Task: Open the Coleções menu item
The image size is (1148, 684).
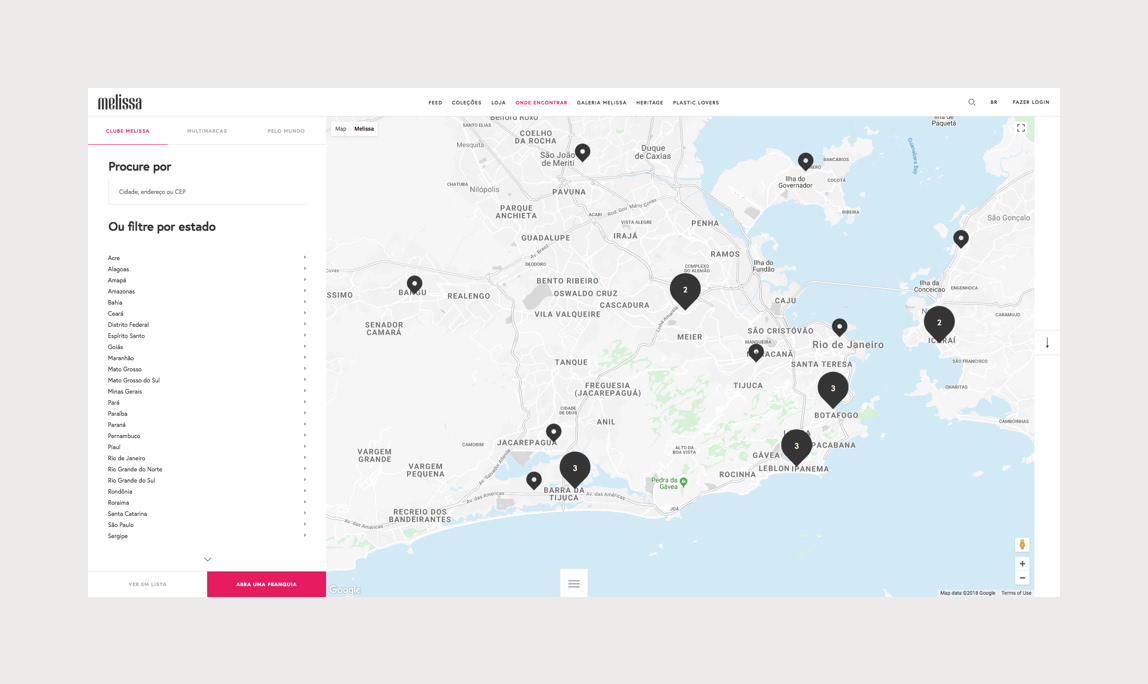Action: coord(466,103)
